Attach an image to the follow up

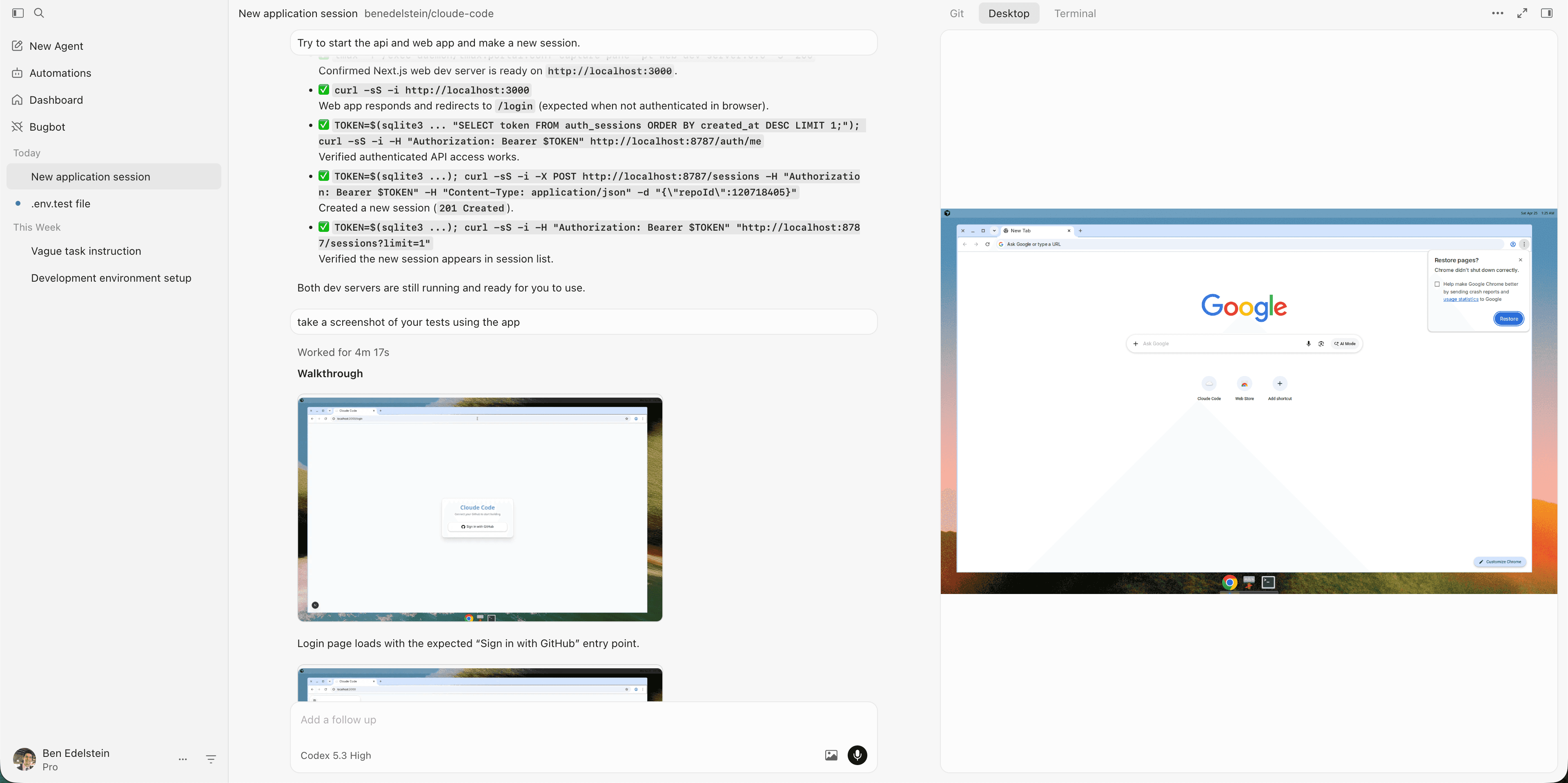coord(830,755)
